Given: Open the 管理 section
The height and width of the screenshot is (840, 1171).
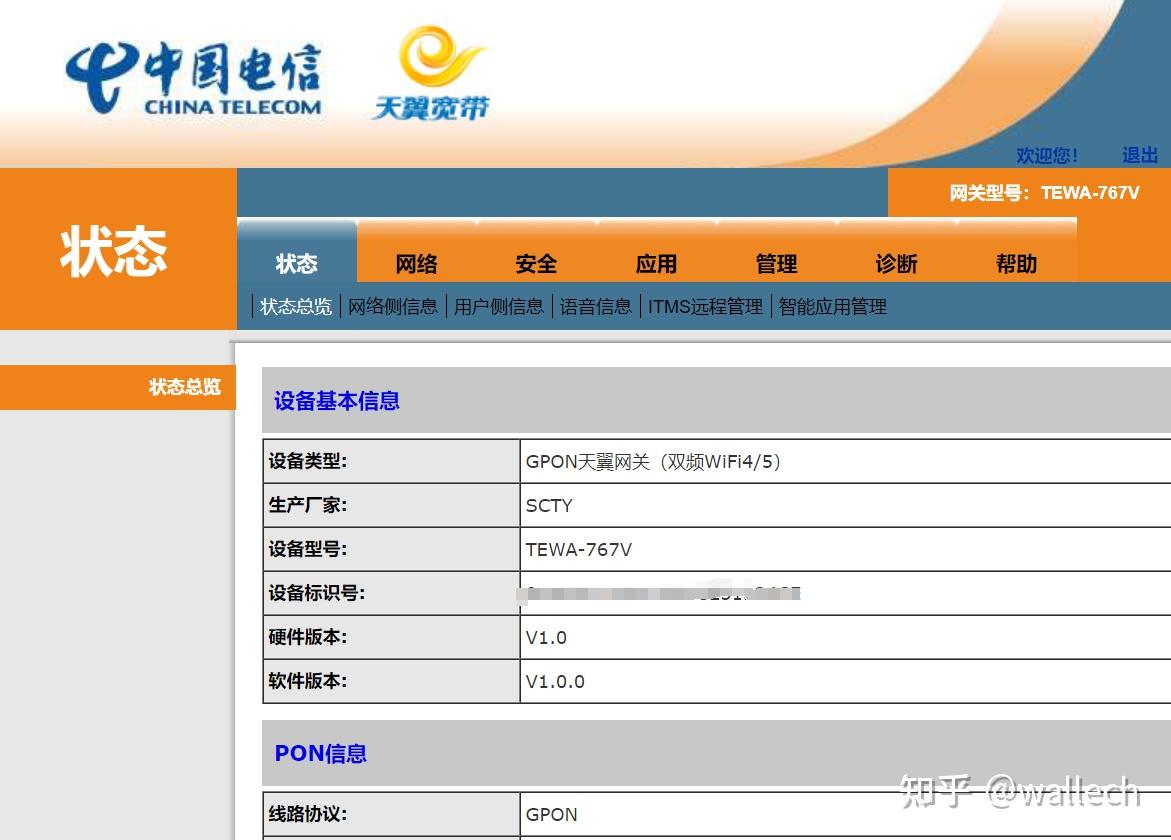Looking at the screenshot, I should [777, 263].
